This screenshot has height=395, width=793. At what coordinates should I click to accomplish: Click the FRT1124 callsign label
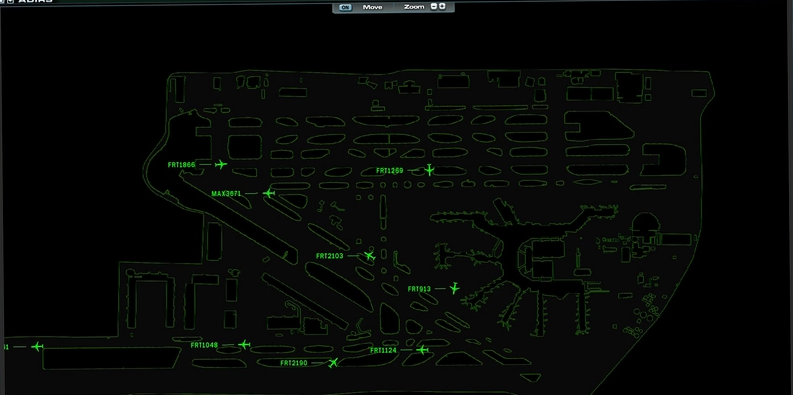(383, 350)
